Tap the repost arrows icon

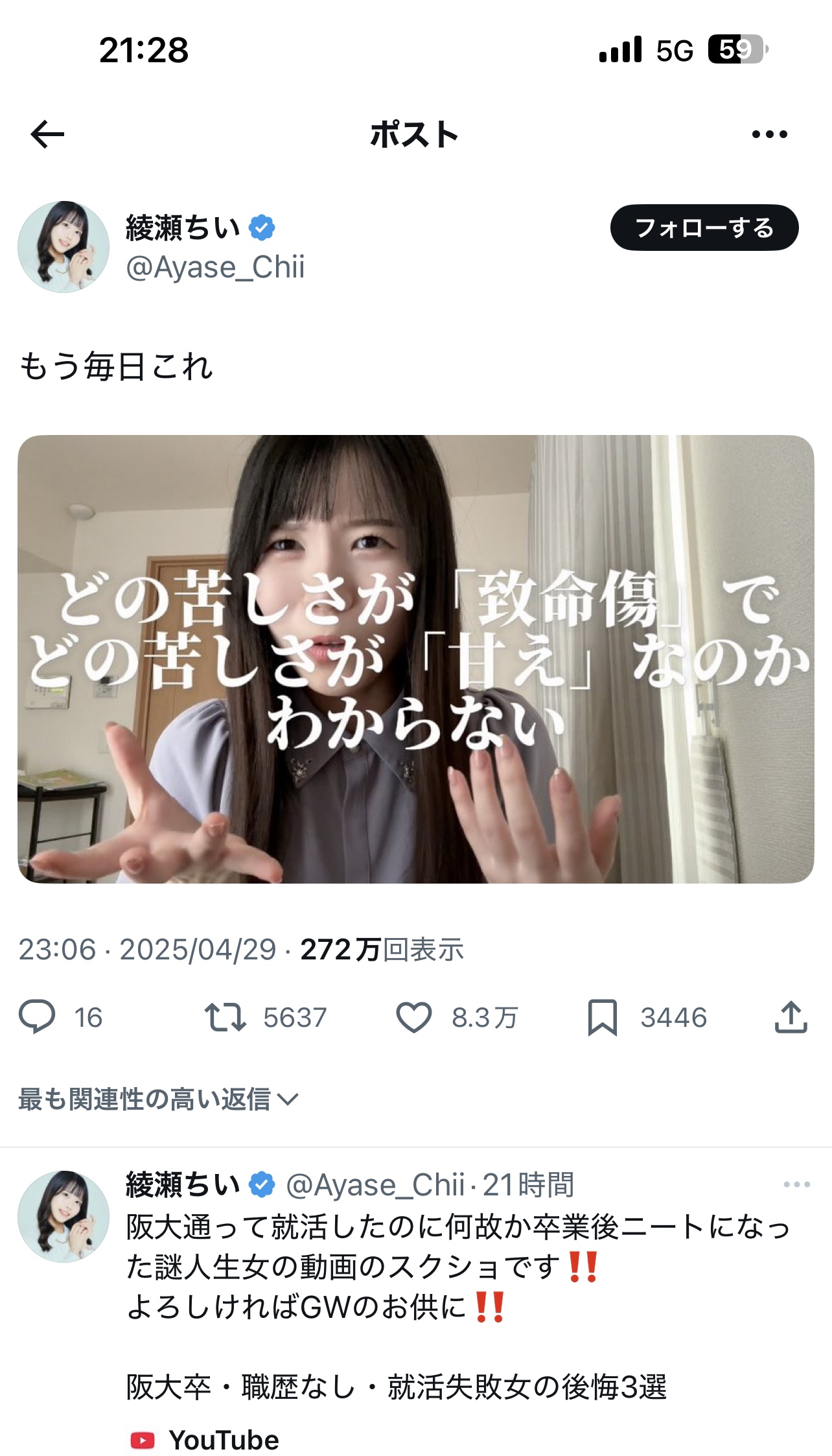pyautogui.click(x=225, y=1016)
